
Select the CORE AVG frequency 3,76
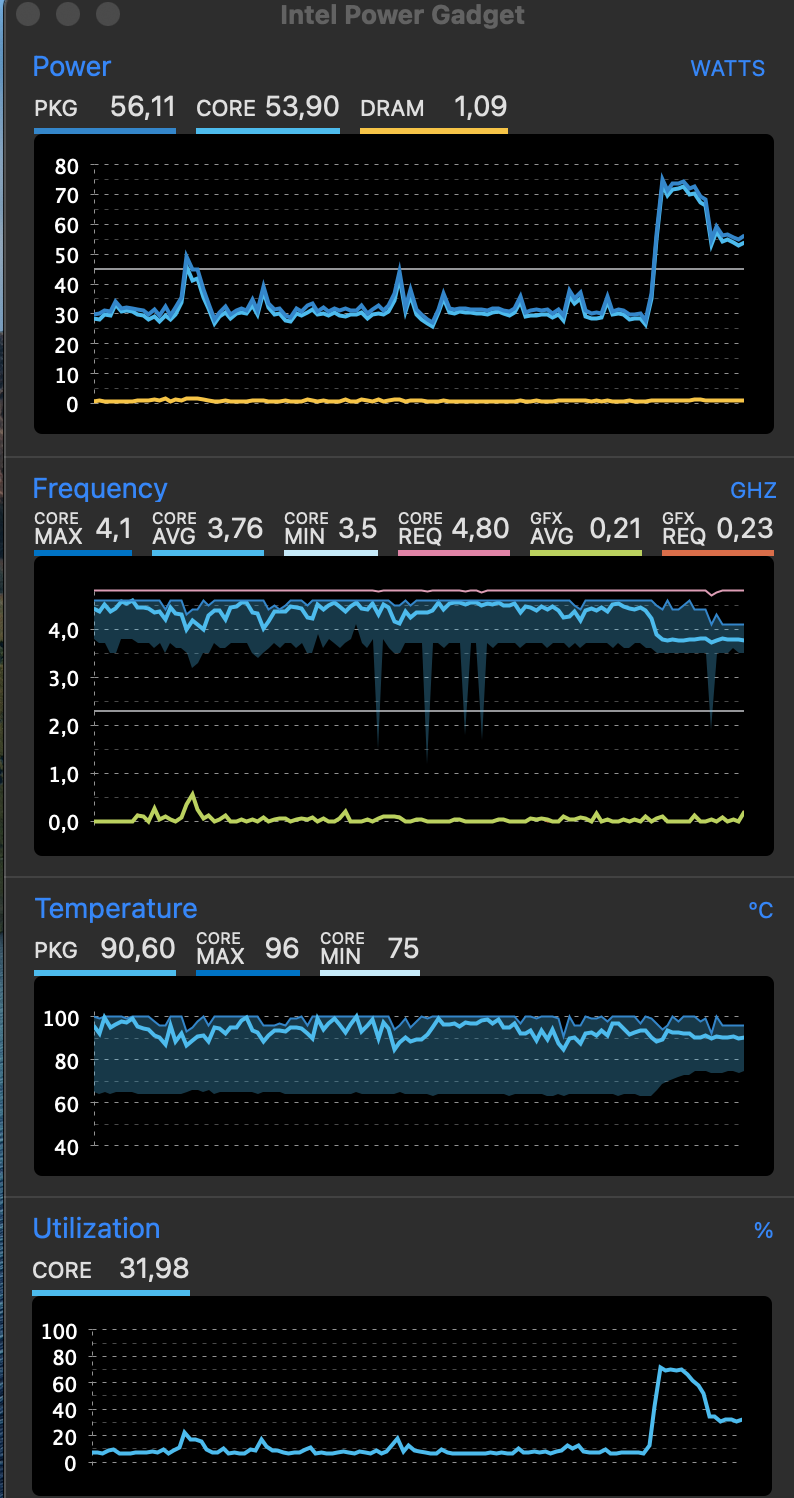[235, 528]
